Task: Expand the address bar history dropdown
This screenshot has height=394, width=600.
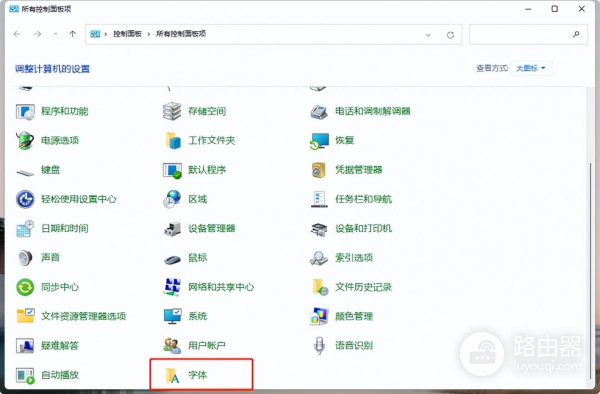Action: pyautogui.click(x=428, y=35)
